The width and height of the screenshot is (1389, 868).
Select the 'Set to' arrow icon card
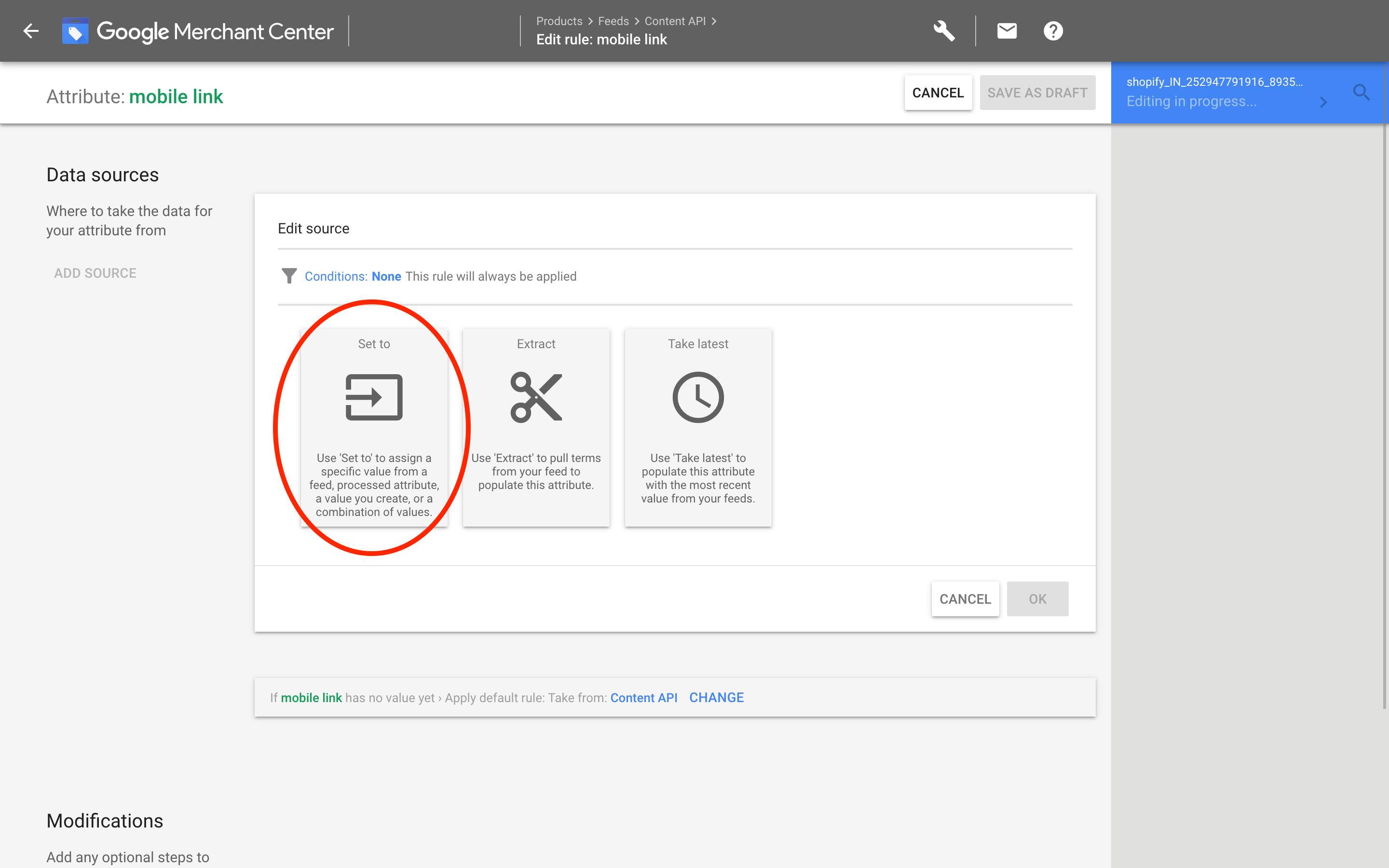[374, 397]
